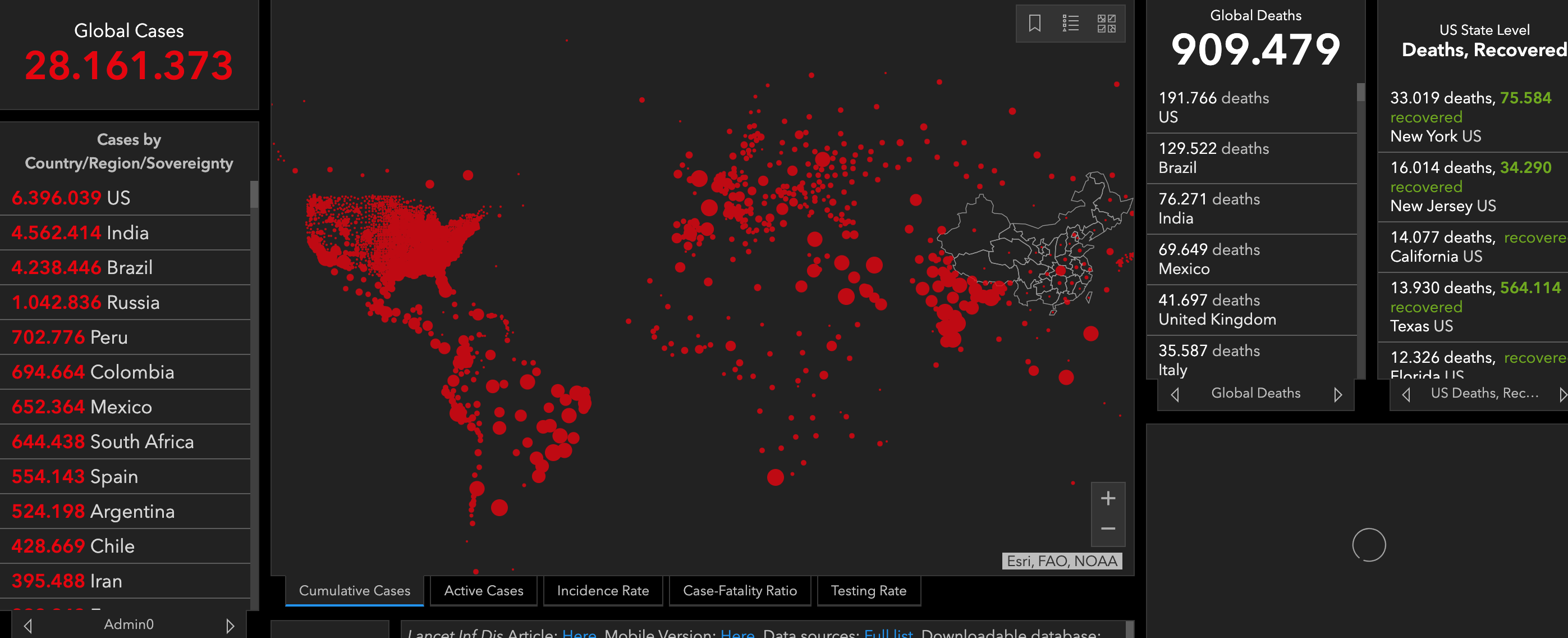Click left arrow beside US Deaths, Rec...
The image size is (1568, 638).
1405,394
